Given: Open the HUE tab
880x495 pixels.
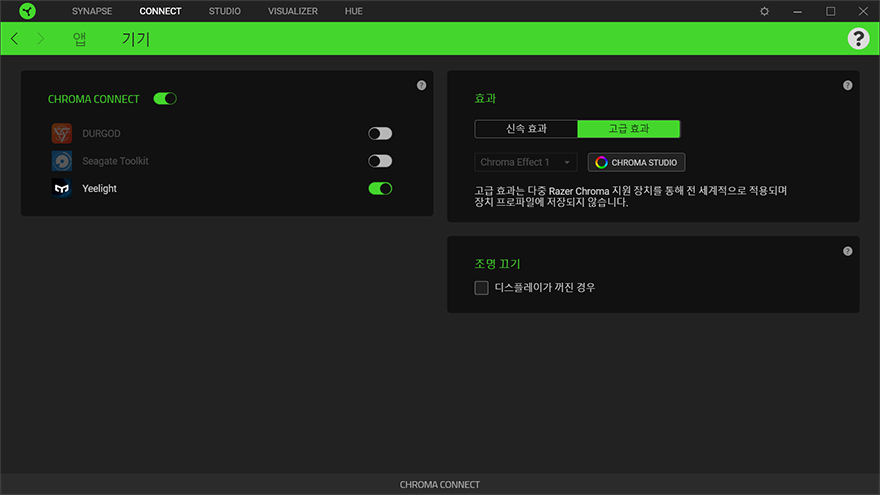Looking at the screenshot, I should [x=354, y=11].
